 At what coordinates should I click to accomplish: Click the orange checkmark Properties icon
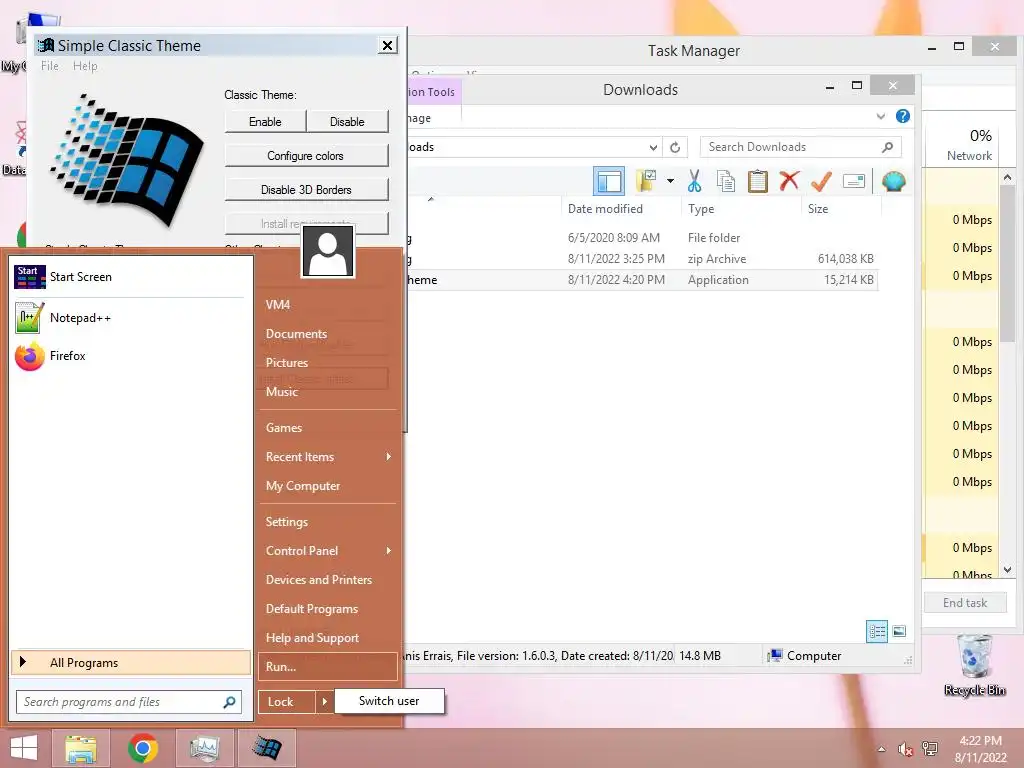pyautogui.click(x=821, y=181)
